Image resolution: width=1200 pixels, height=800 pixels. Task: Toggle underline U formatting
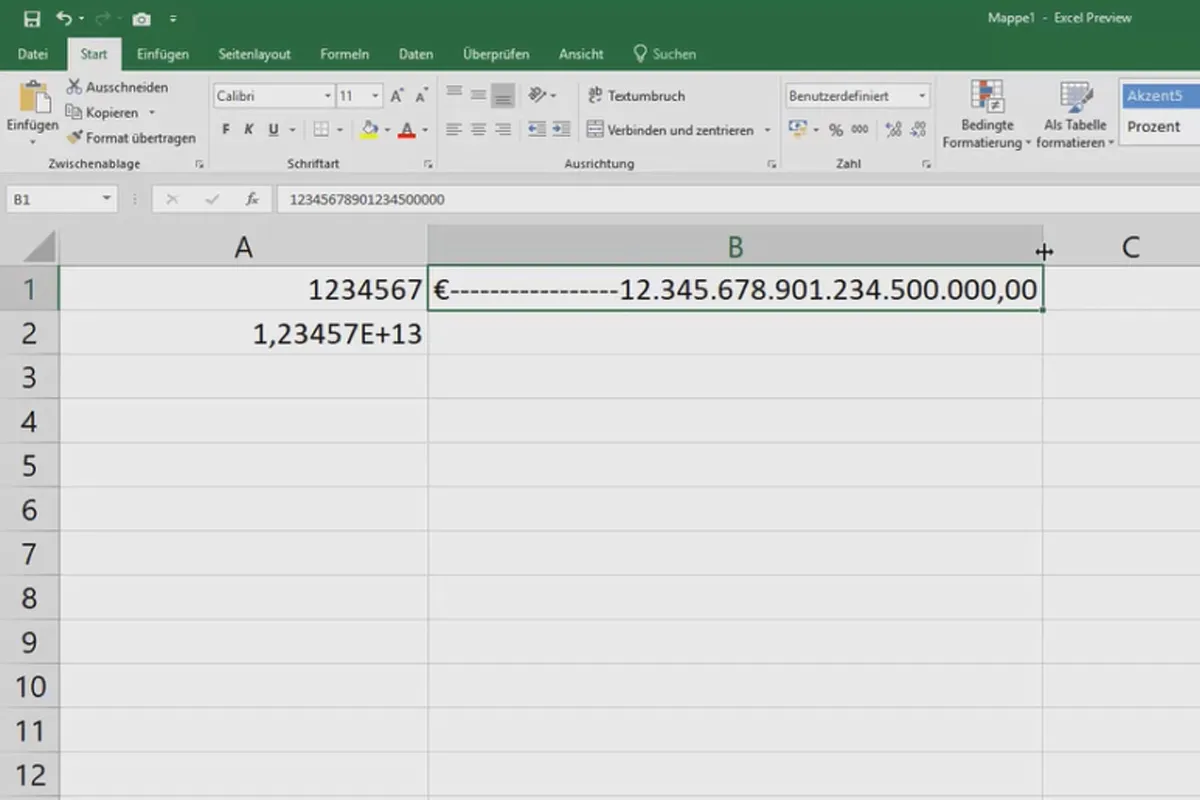[273, 130]
